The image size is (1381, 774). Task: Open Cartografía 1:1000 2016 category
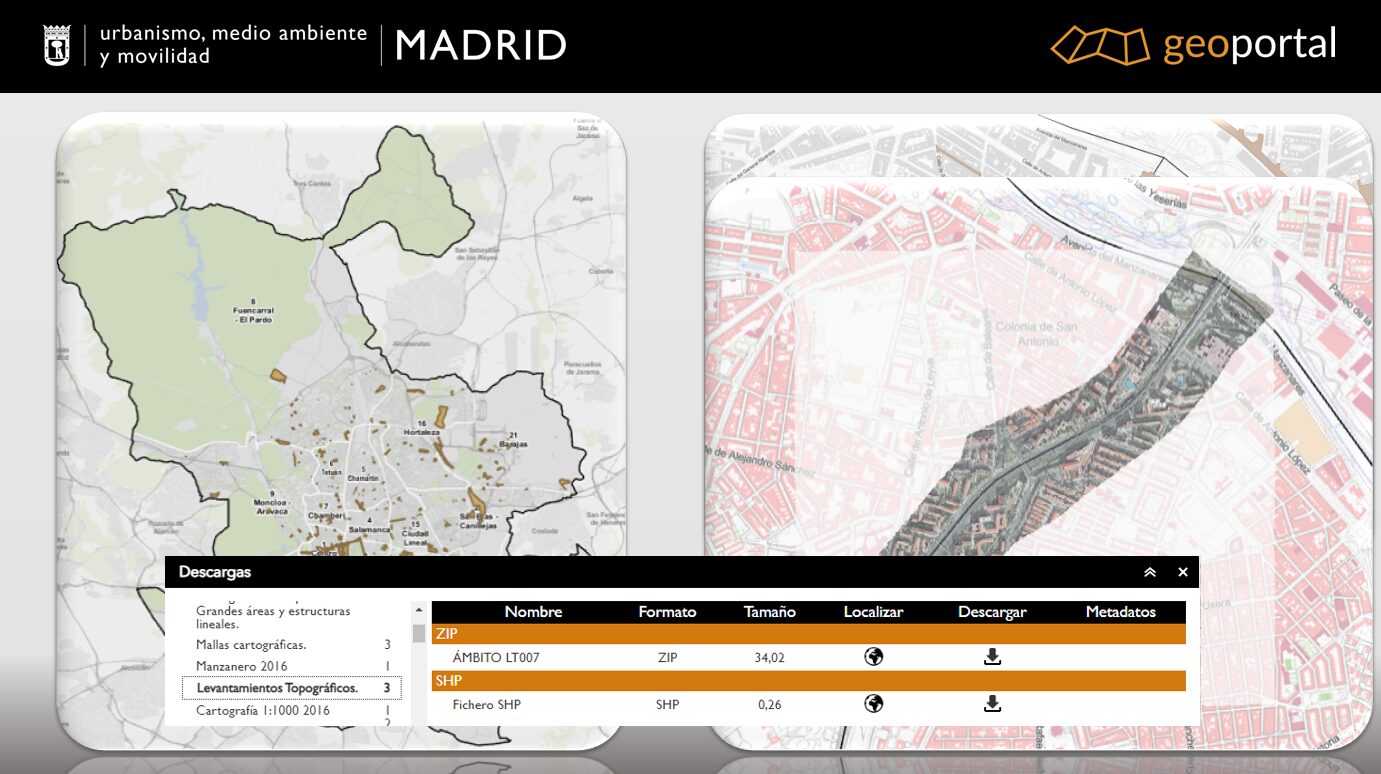pos(263,711)
